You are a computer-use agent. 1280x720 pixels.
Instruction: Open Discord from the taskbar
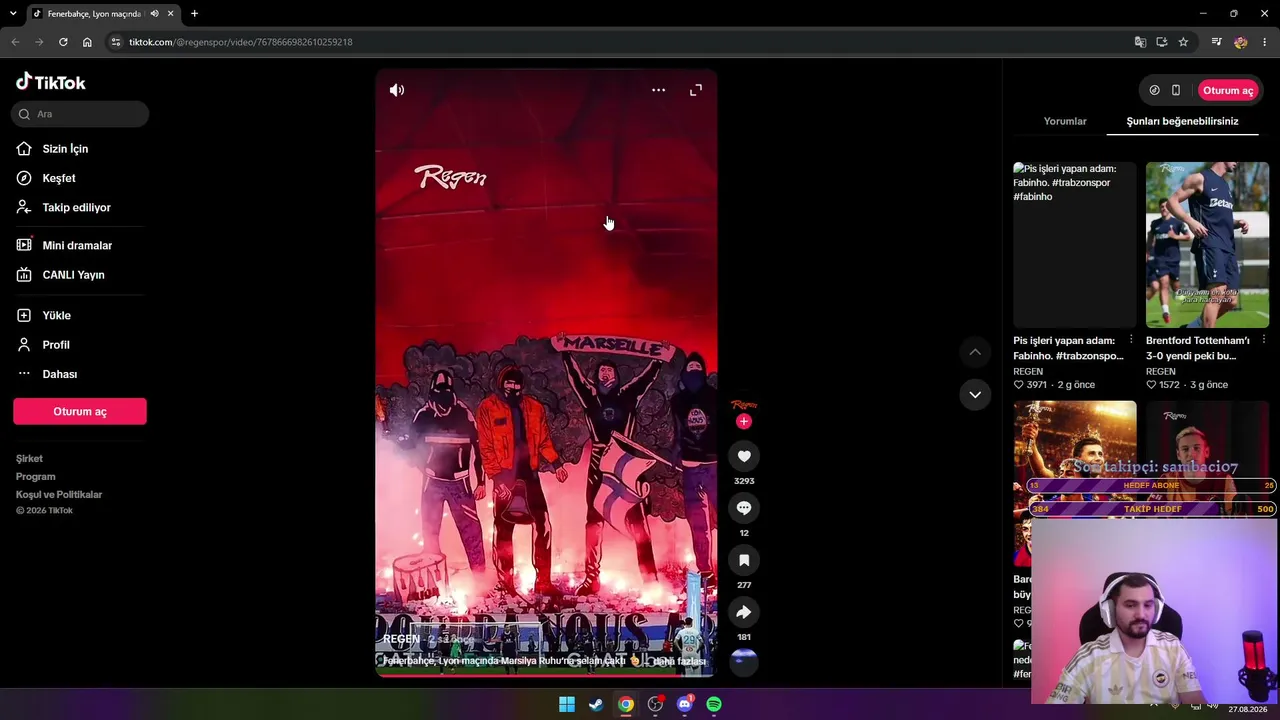[685, 704]
